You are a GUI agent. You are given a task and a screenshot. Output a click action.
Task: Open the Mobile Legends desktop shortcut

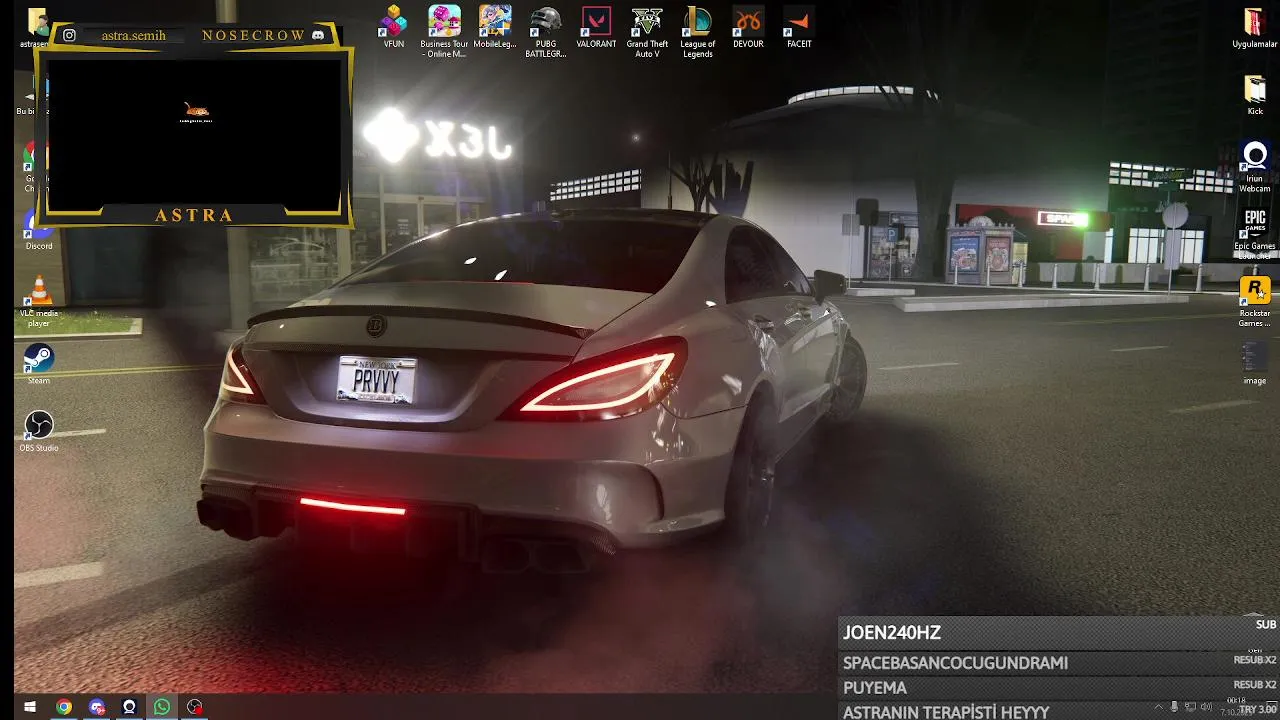(x=494, y=27)
